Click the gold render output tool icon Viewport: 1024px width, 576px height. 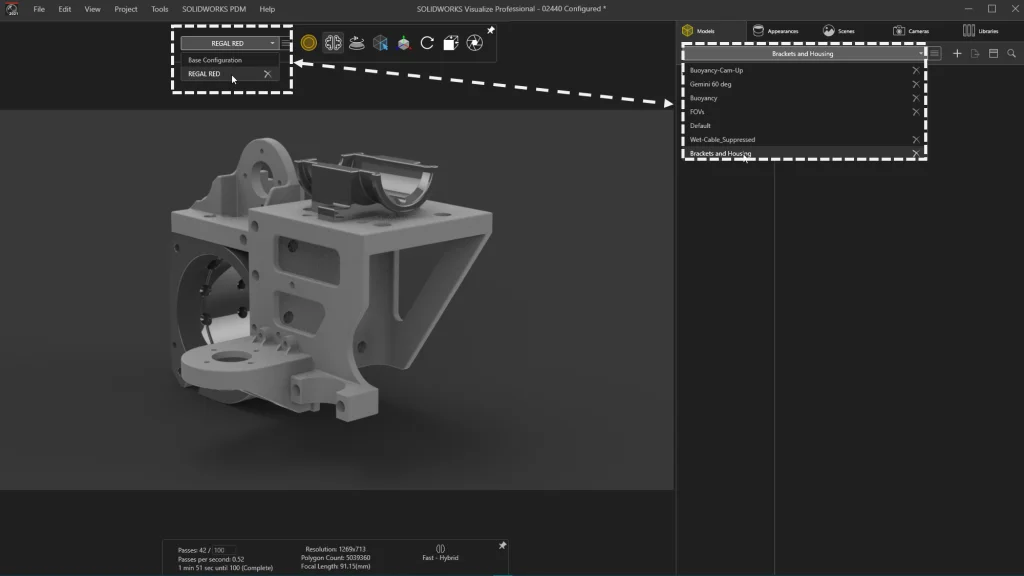coord(309,43)
